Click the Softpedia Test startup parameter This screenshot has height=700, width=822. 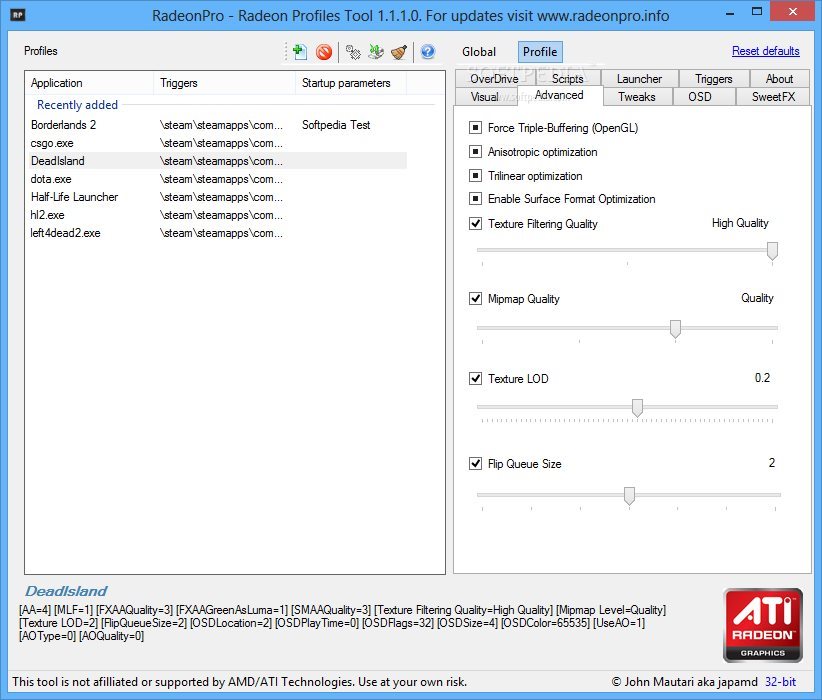tap(336, 125)
